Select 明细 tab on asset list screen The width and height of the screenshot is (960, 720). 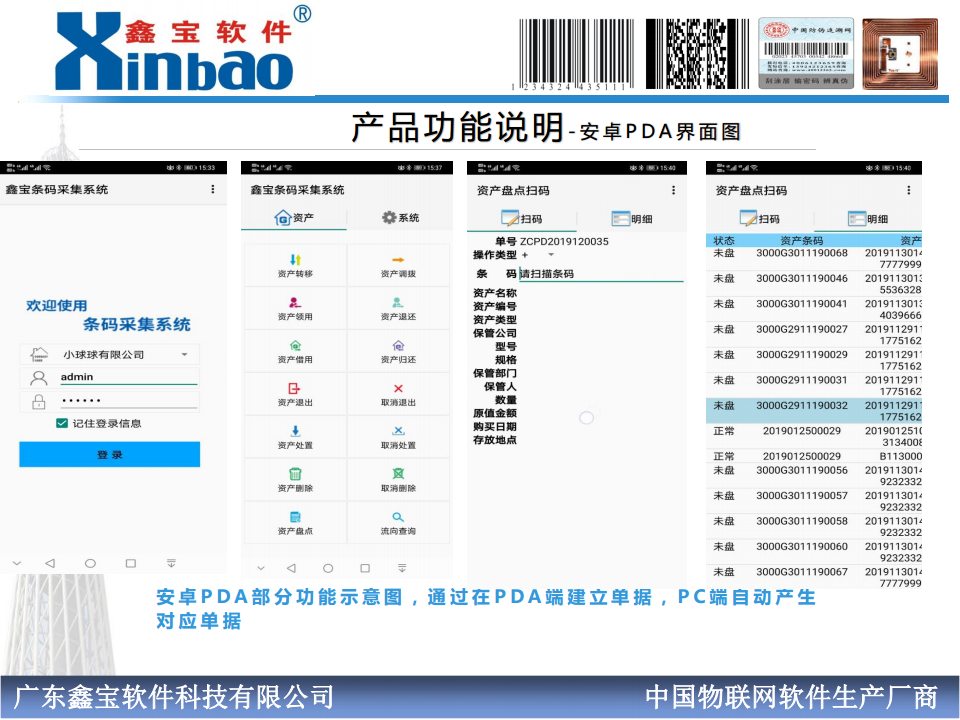click(868, 219)
